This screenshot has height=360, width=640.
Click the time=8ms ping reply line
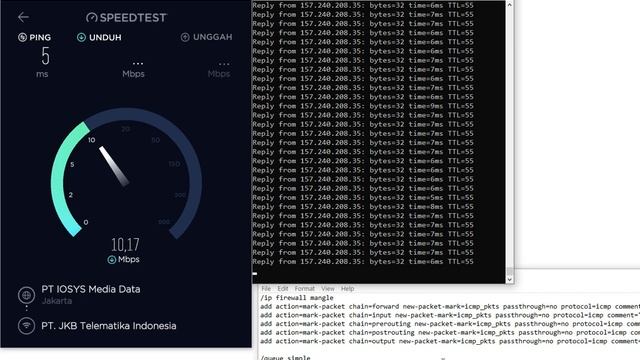[x=363, y=207]
